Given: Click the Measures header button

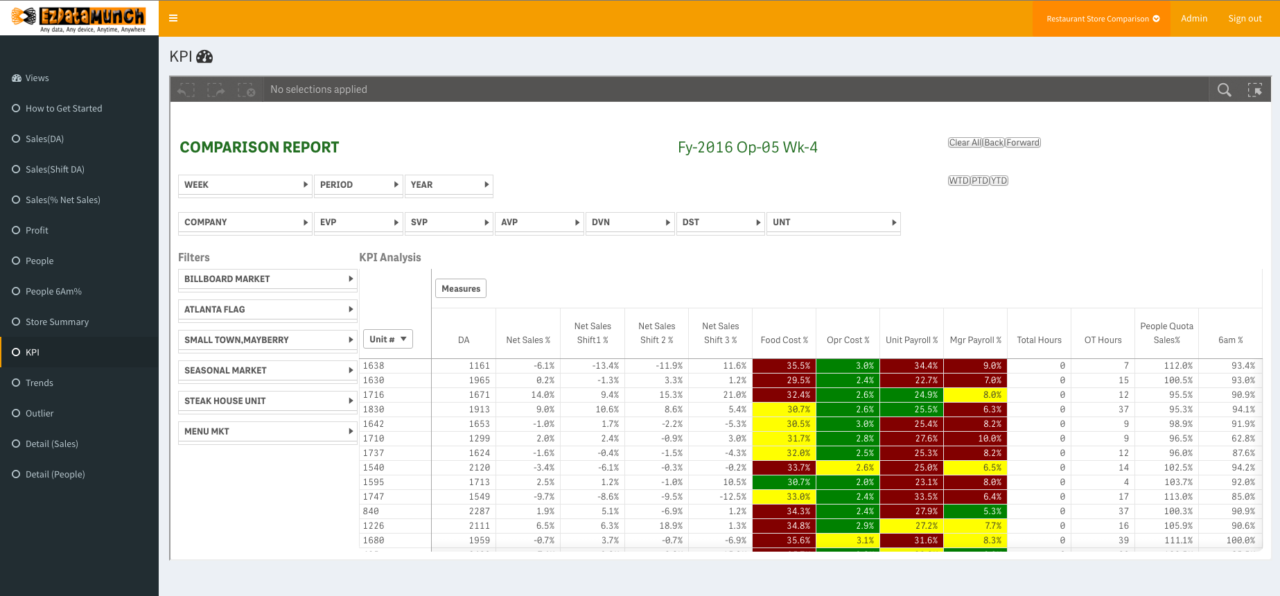Looking at the screenshot, I should pos(460,288).
